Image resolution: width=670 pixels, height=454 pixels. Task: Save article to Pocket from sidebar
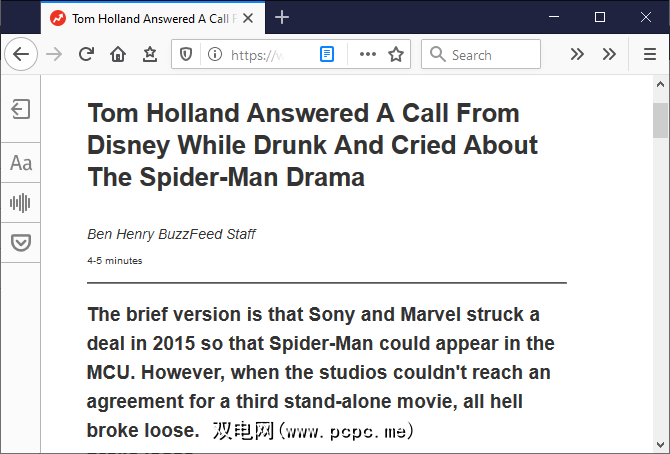pos(20,243)
